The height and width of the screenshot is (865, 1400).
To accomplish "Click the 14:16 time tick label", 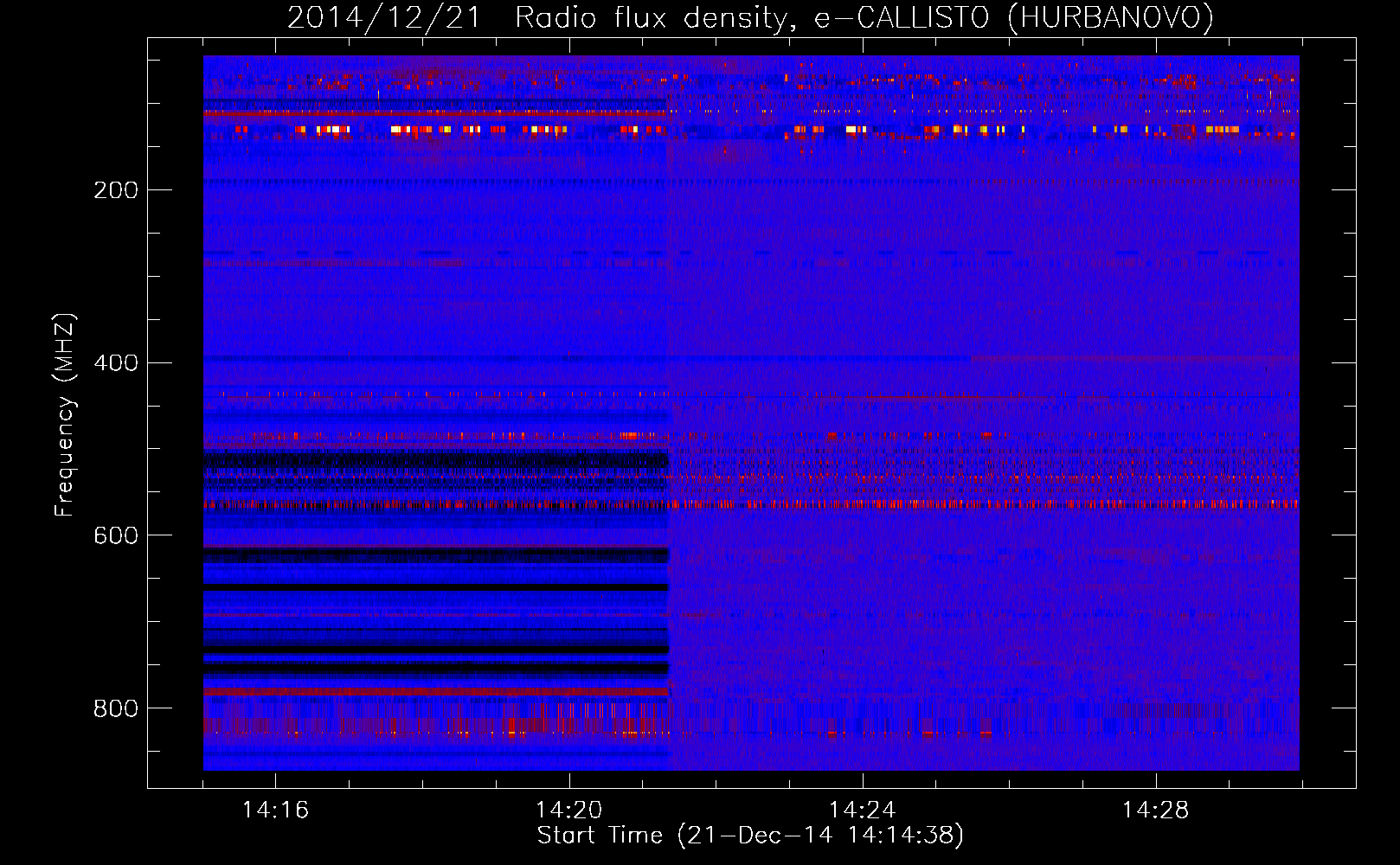I will (x=275, y=811).
